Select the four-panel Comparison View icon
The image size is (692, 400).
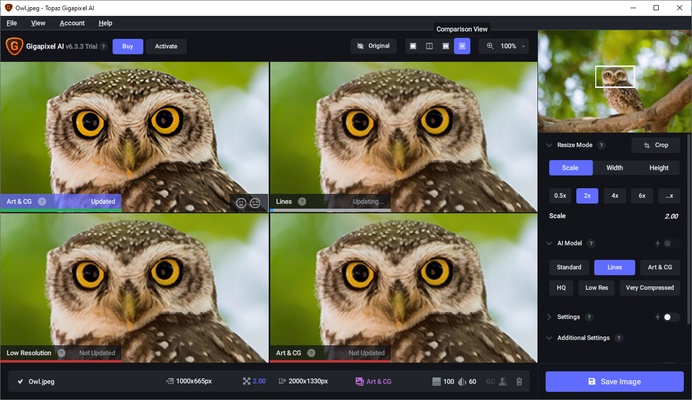[x=462, y=46]
